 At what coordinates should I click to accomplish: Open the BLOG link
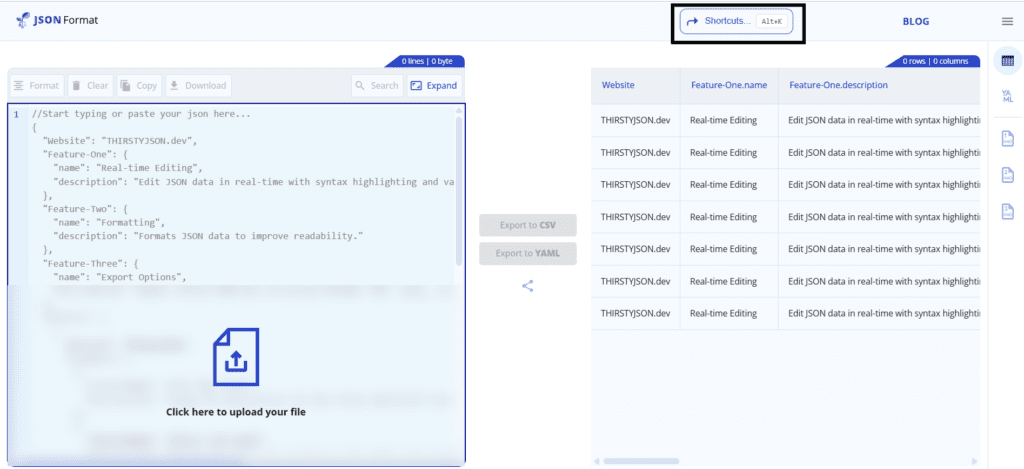point(916,22)
